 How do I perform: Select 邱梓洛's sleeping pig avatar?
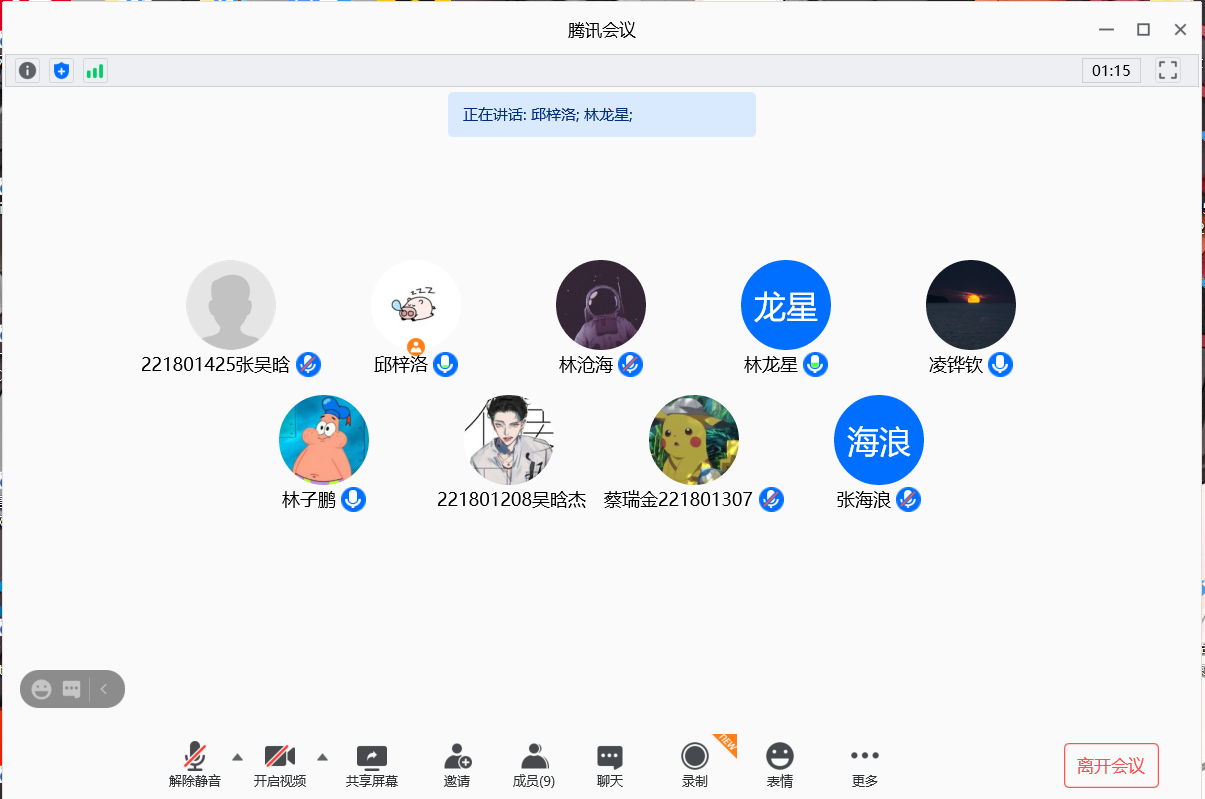pyautogui.click(x=416, y=305)
